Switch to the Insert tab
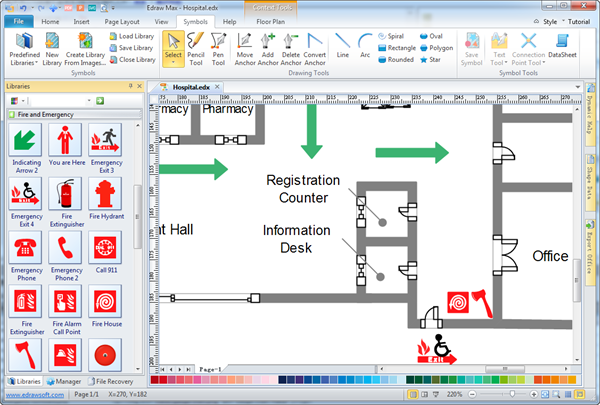 point(82,22)
